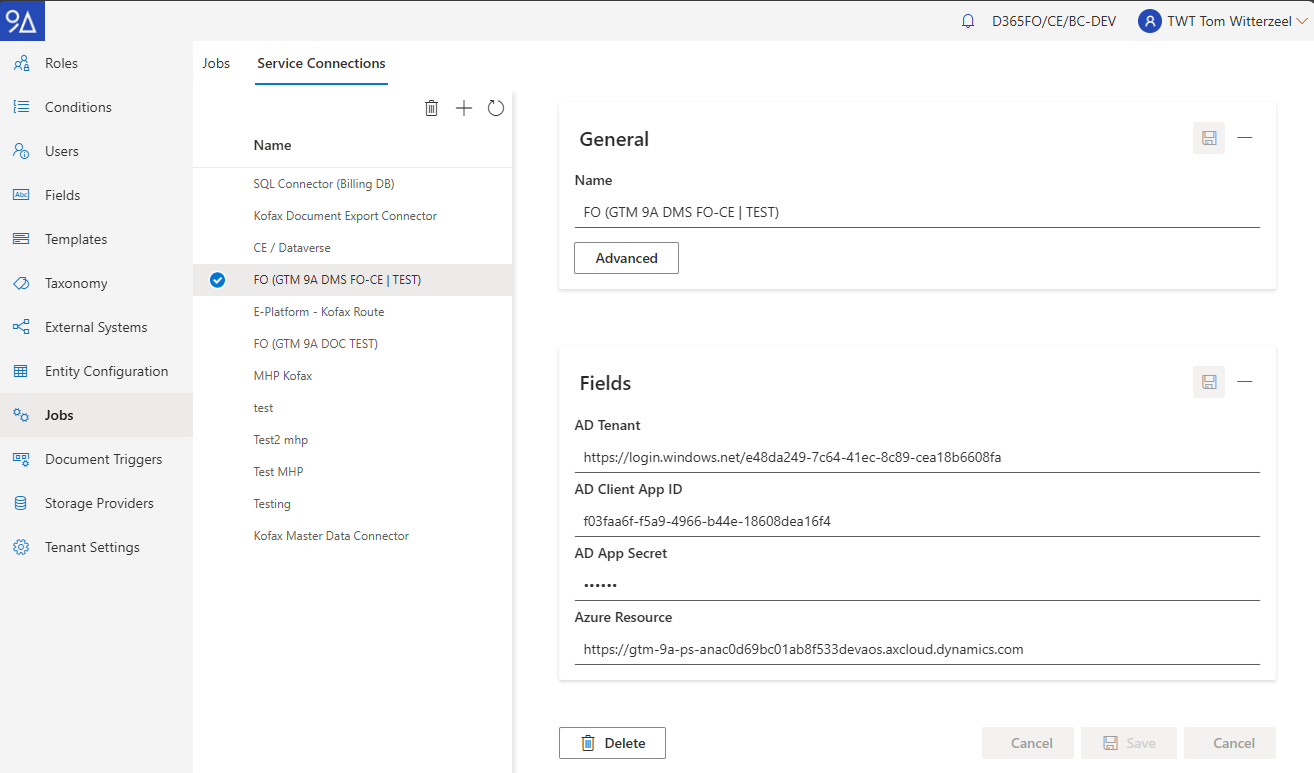
Task: Click the AD Tenant input field
Action: click(x=917, y=457)
